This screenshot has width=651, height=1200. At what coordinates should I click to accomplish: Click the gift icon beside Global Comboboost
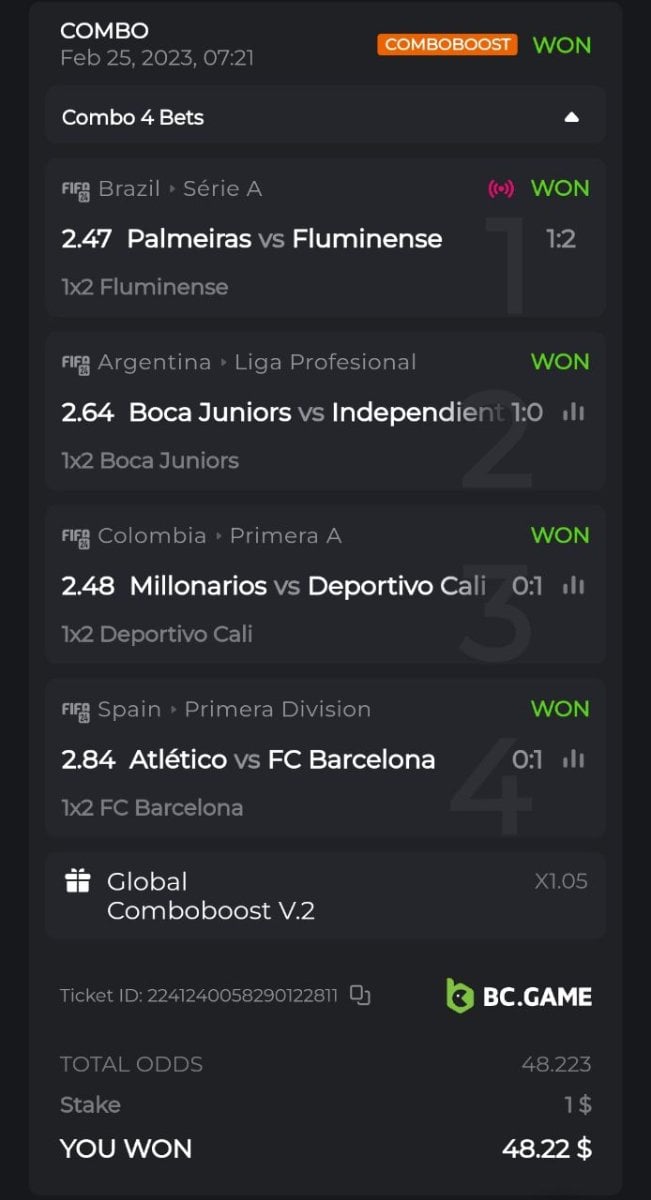tap(77, 881)
